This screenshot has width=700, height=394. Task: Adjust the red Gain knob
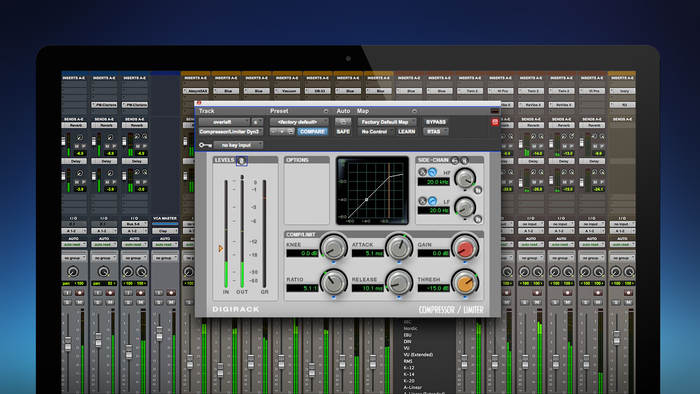click(465, 248)
